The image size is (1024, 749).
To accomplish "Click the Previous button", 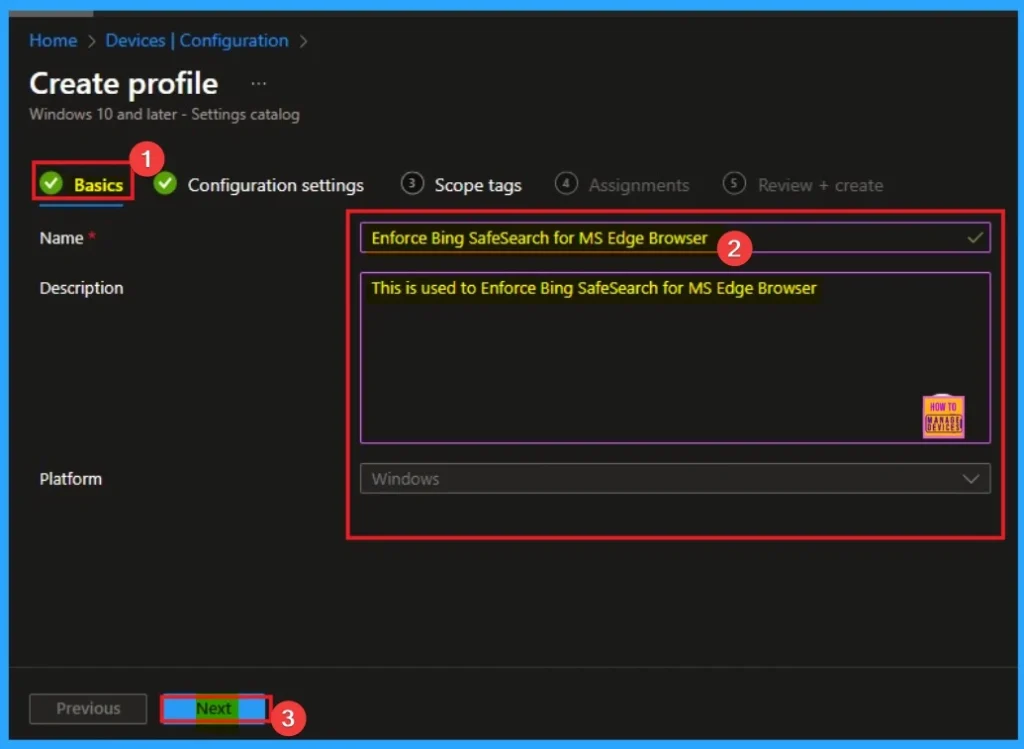I will point(88,709).
